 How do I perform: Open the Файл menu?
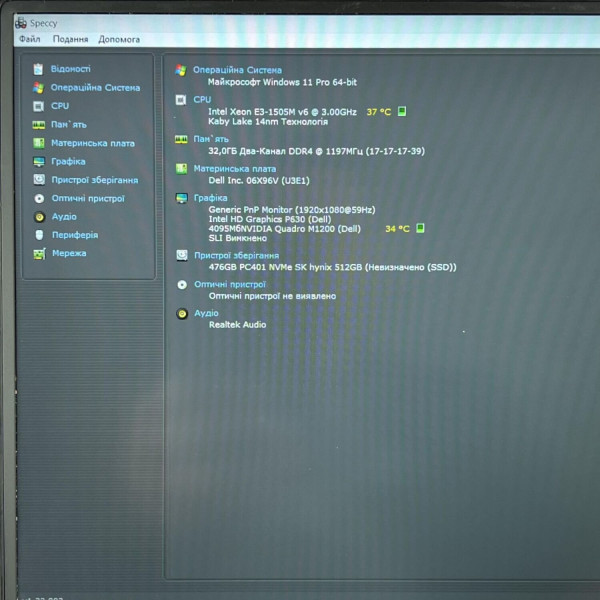[x=30, y=39]
